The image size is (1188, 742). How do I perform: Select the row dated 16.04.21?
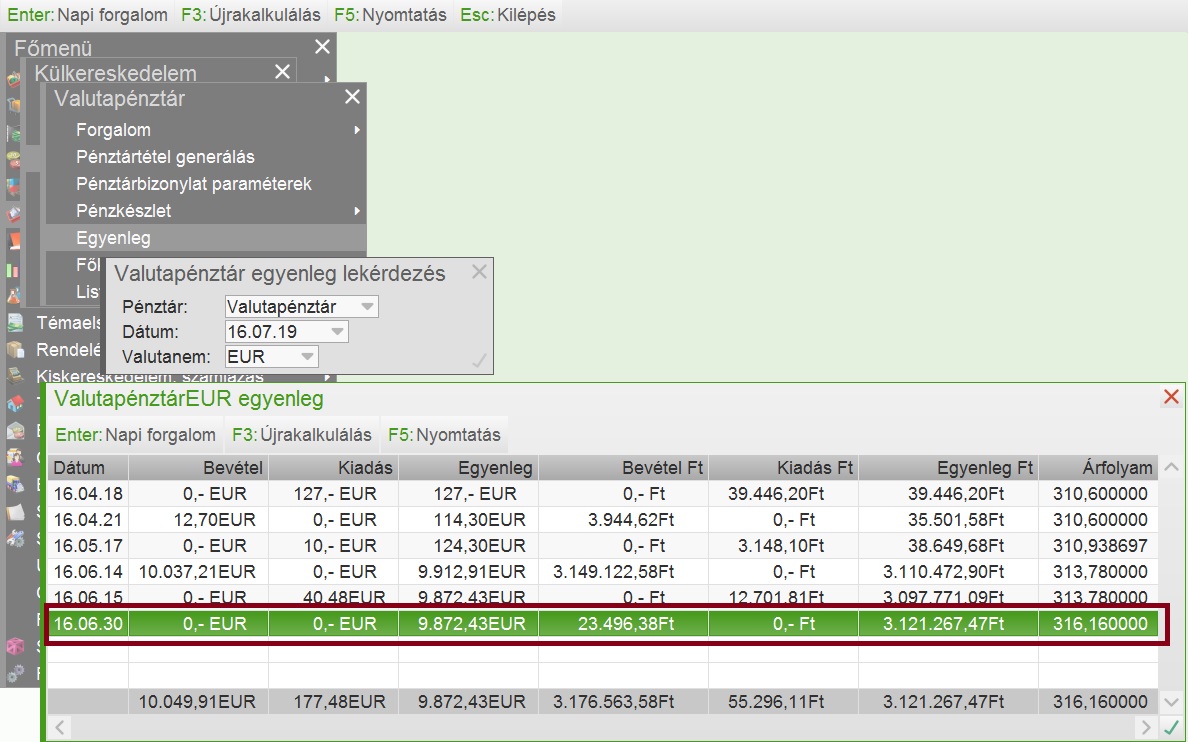coord(603,520)
